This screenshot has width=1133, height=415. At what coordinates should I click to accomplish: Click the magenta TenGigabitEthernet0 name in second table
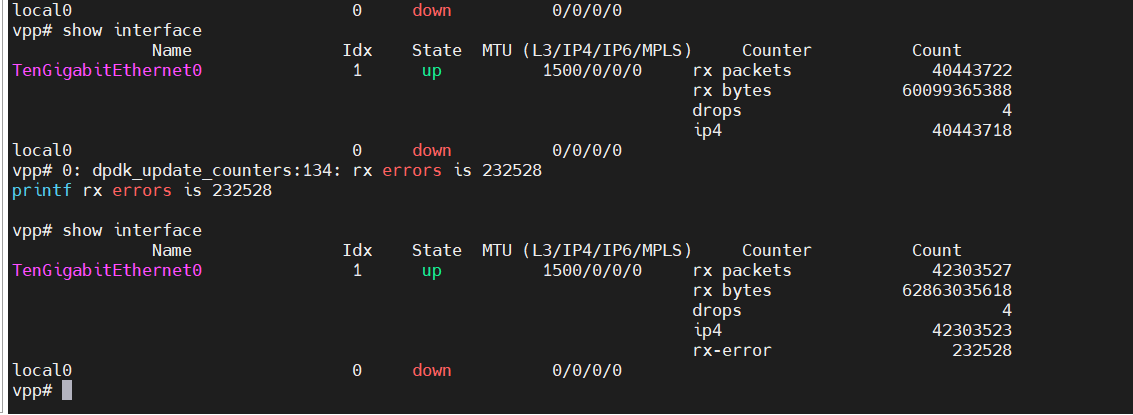tap(108, 270)
